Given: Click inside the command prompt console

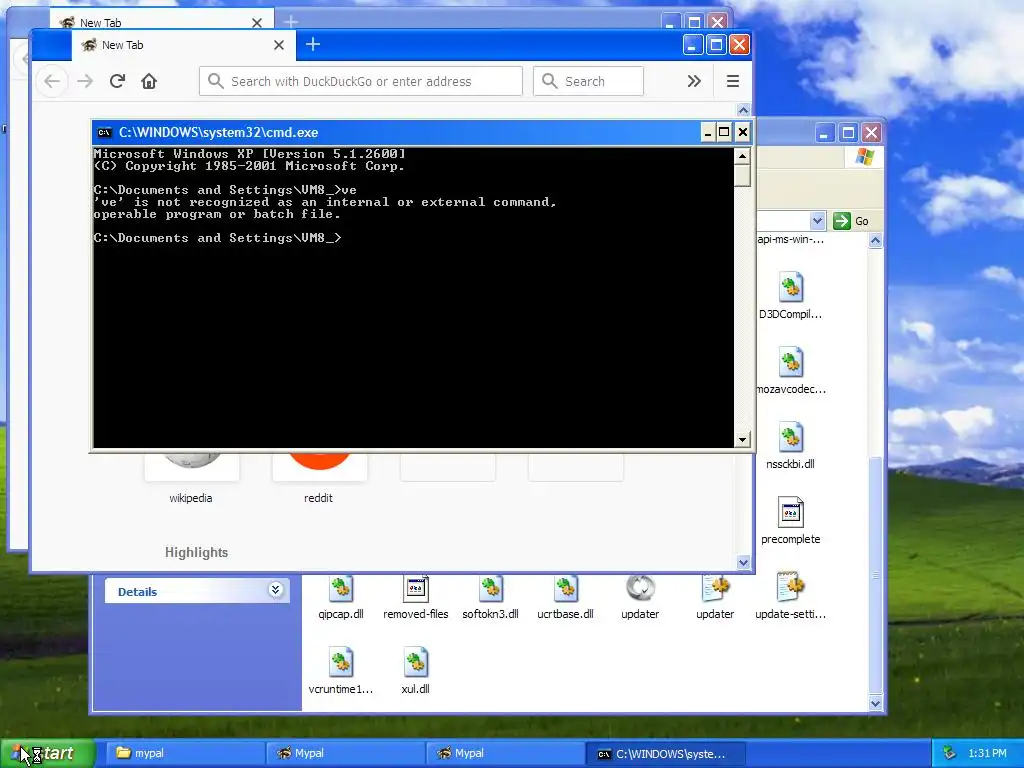Looking at the screenshot, I should point(413,298).
